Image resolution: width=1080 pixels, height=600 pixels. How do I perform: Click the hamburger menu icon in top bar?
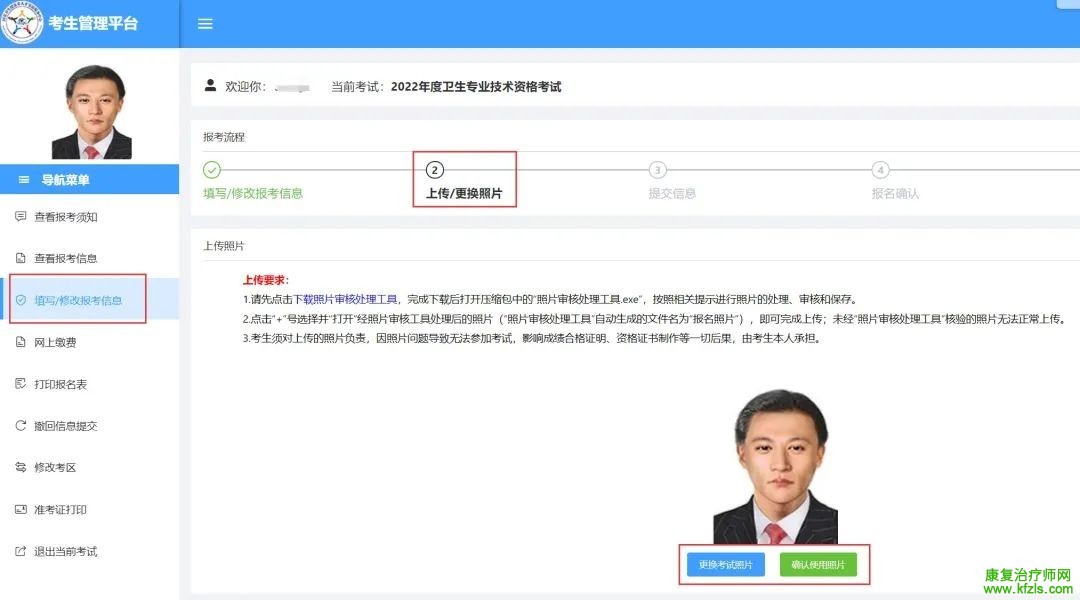(205, 24)
